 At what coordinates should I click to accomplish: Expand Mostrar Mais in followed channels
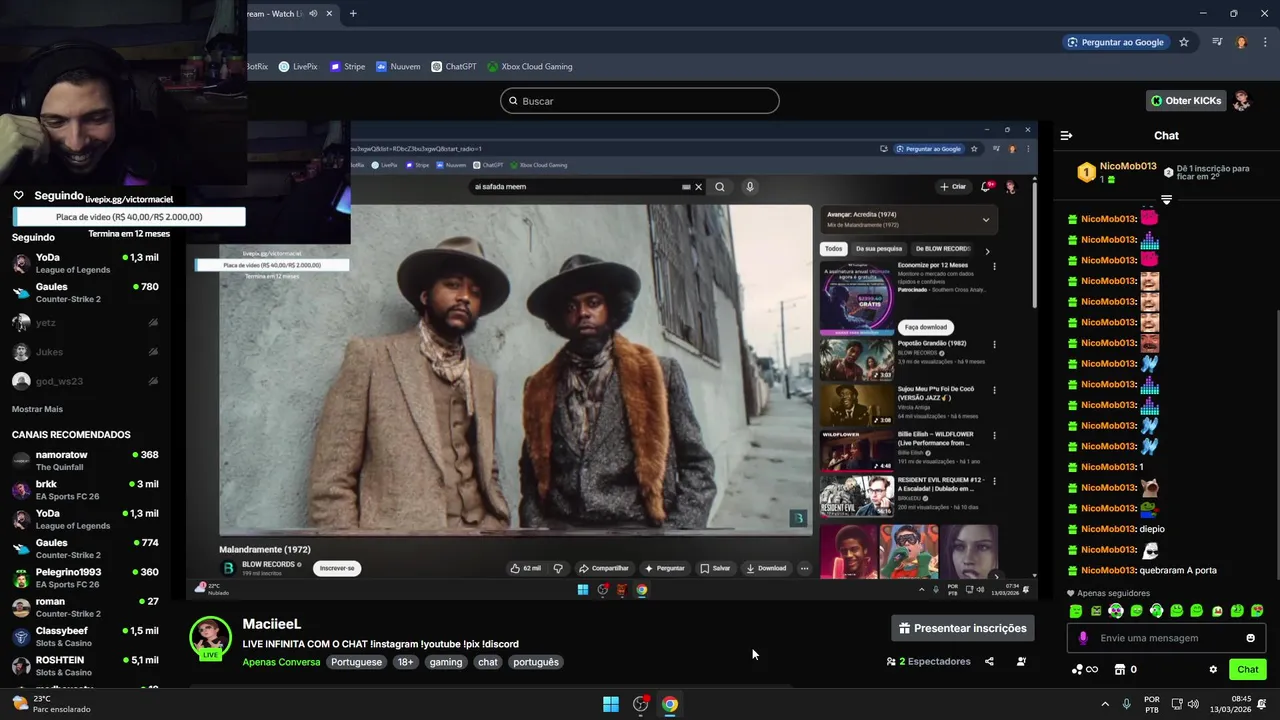(37, 409)
